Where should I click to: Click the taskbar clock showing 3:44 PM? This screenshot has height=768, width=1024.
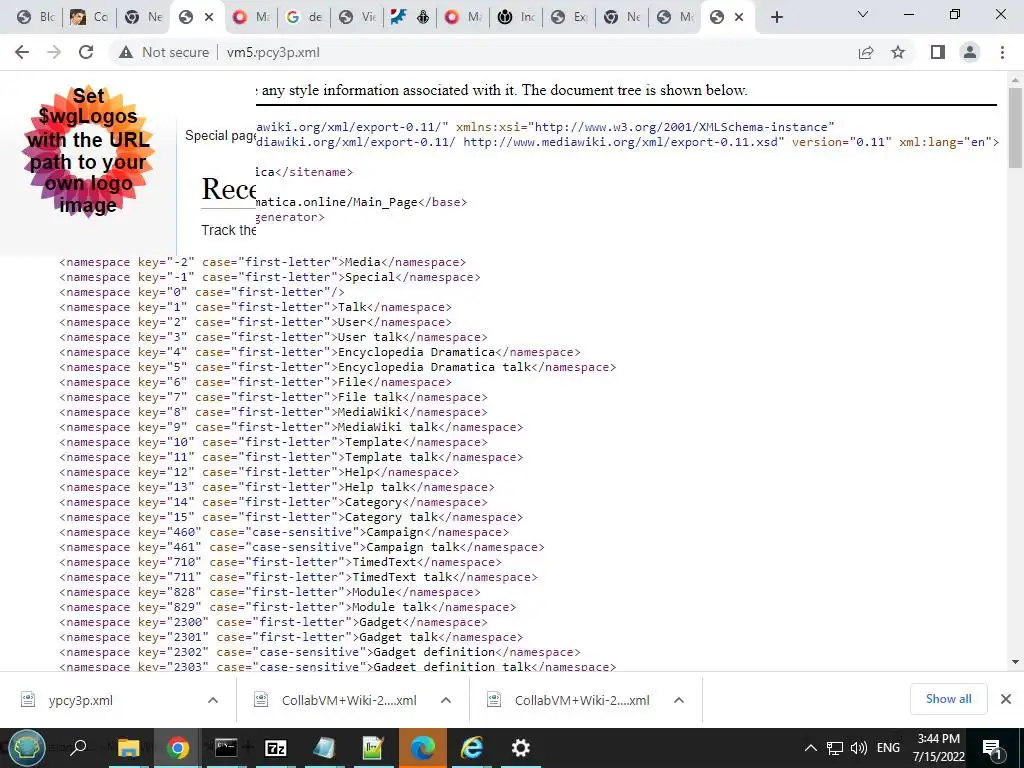point(938,748)
